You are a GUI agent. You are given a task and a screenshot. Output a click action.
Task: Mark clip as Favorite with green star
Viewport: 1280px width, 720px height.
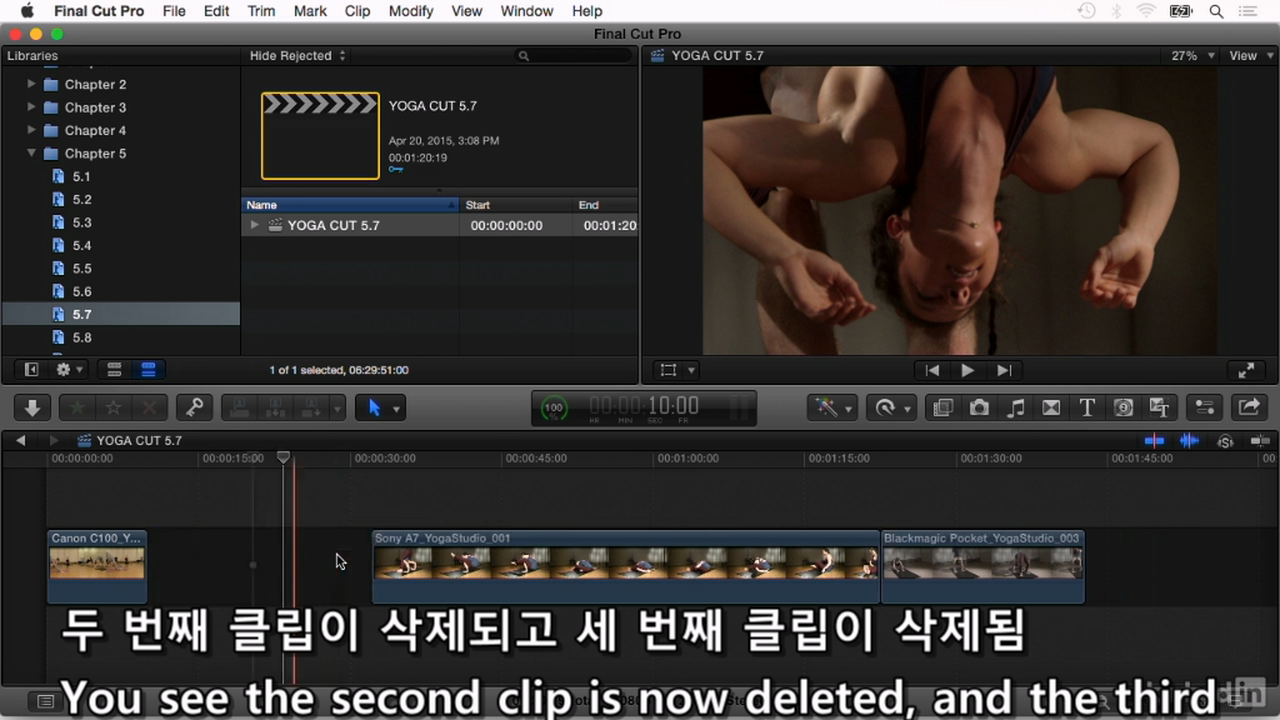[x=75, y=408]
